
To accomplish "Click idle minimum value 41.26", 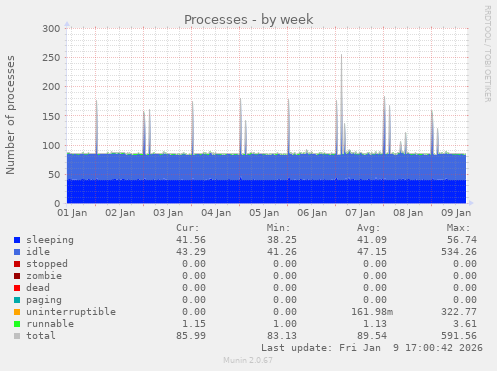I will pyautogui.click(x=282, y=252).
